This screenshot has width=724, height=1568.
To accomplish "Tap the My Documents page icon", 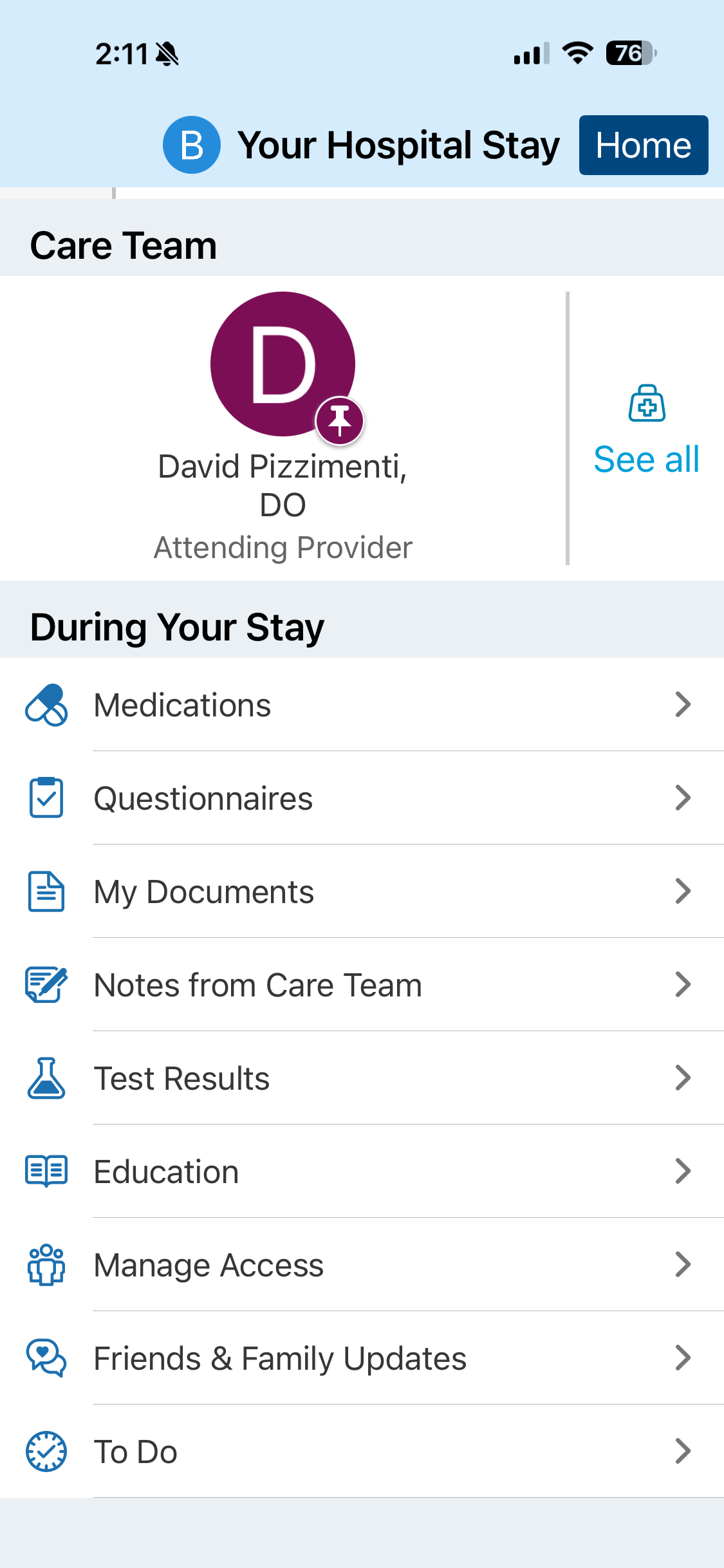I will tap(46, 891).
